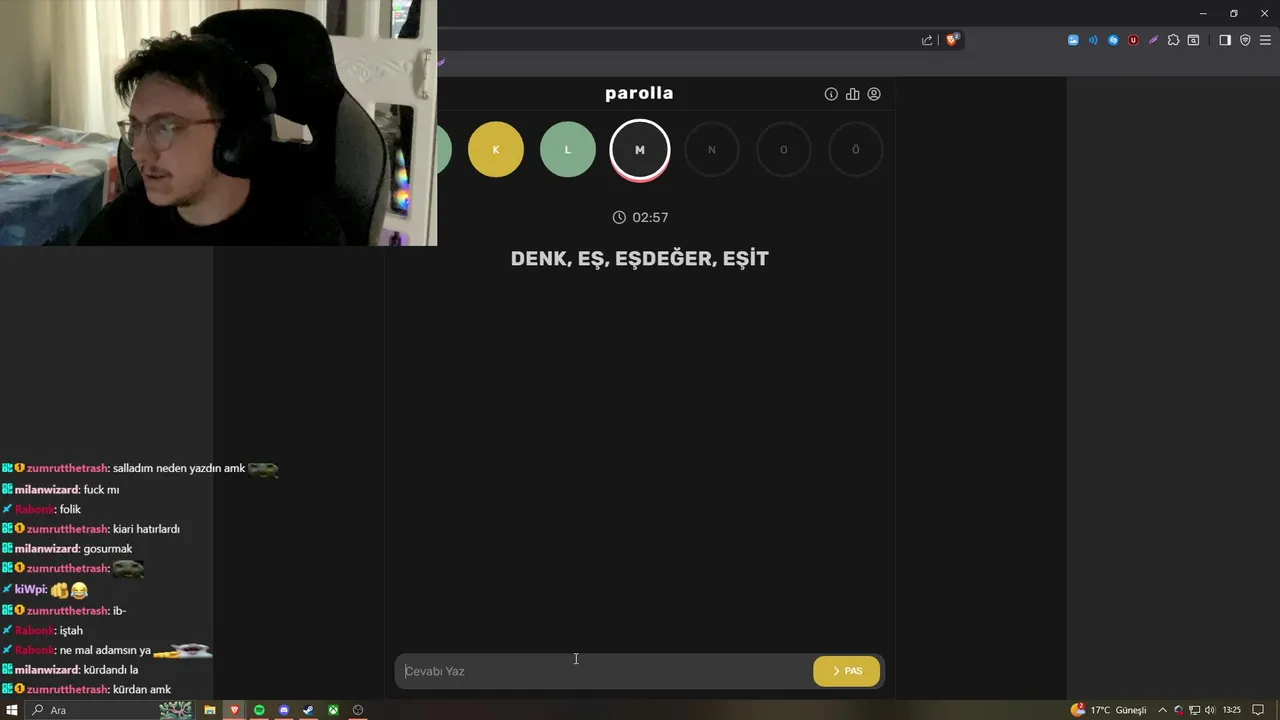1280x720 pixels.
Task: Open the purple feather extension icon
Action: (1153, 40)
